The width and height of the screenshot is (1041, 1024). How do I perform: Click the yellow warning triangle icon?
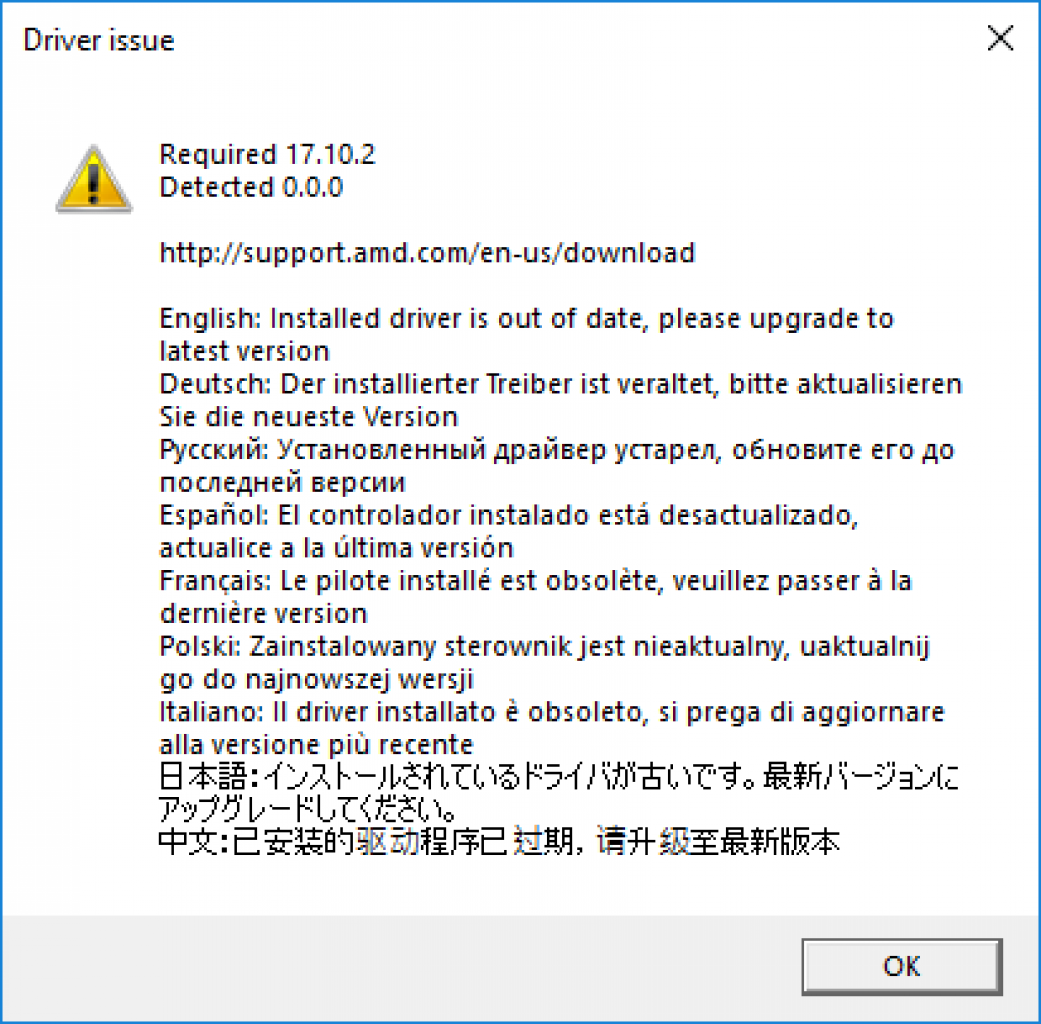(94, 179)
